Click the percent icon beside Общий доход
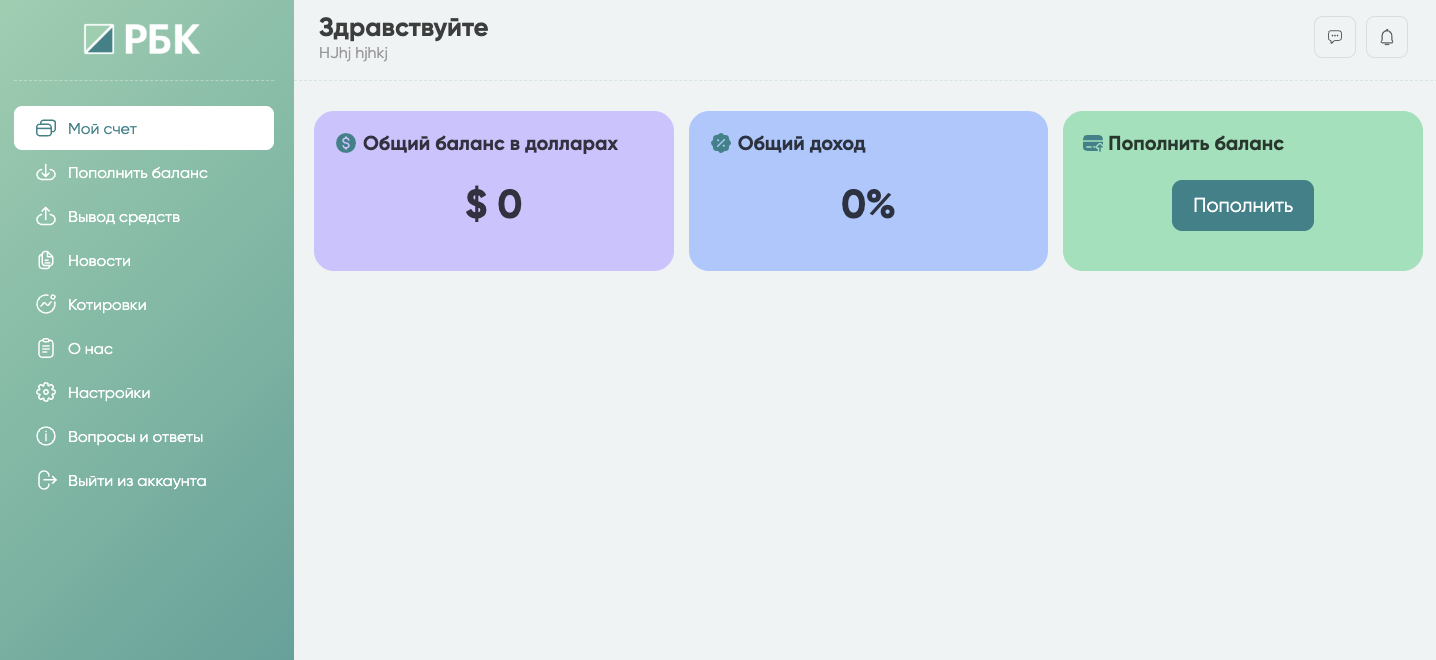This screenshot has height=660, width=1436. 721,143
